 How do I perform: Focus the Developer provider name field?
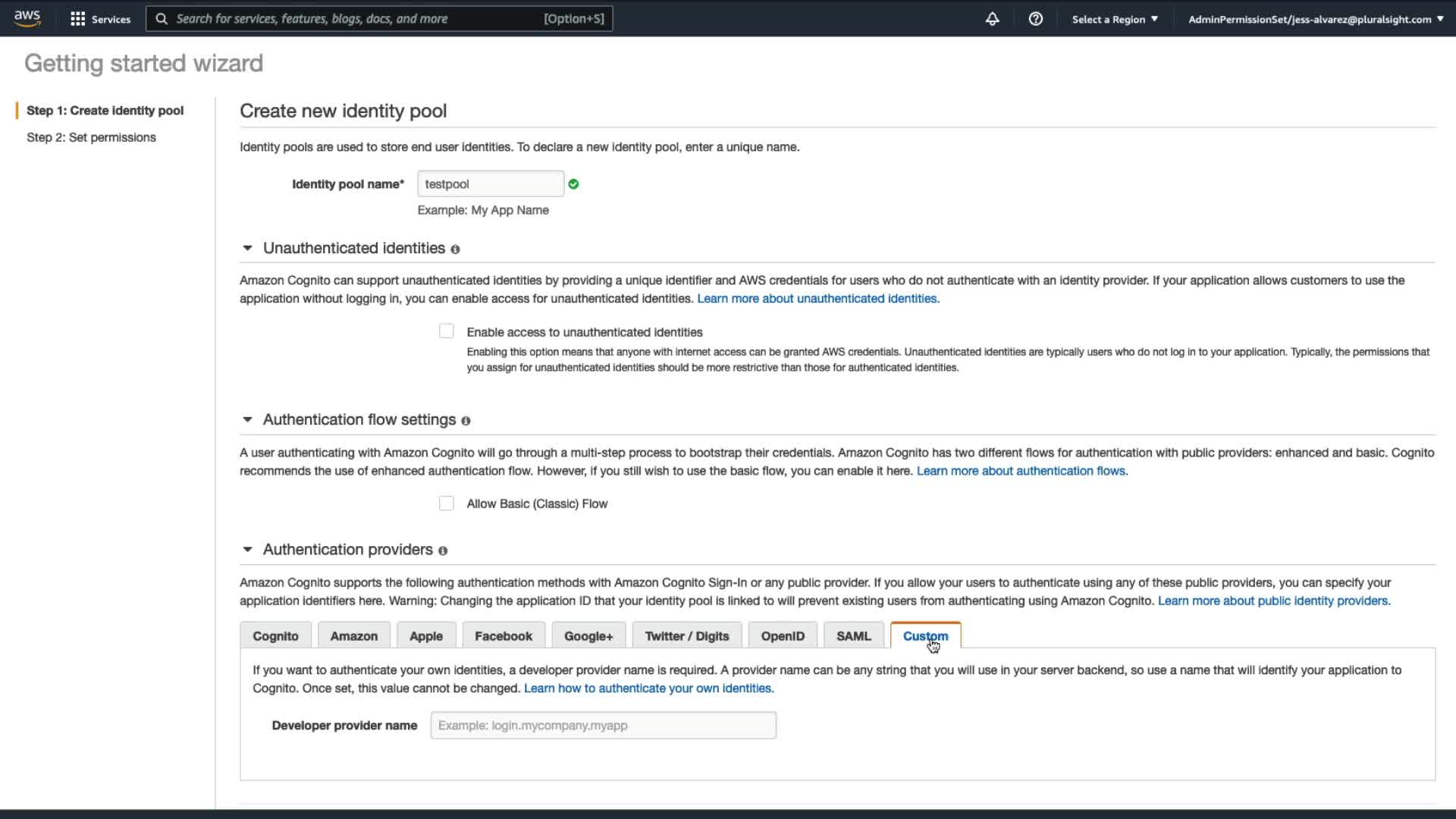(x=603, y=726)
